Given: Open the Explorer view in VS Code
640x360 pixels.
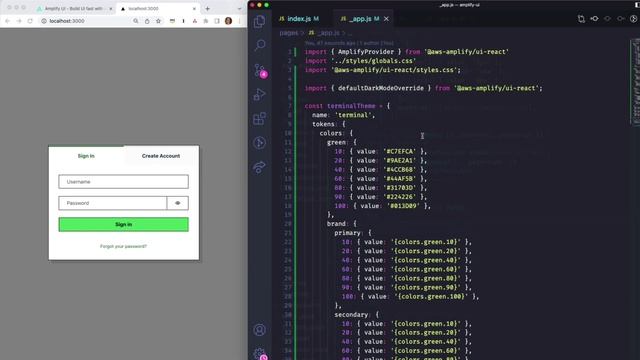Looking at the screenshot, I should click(x=260, y=21).
